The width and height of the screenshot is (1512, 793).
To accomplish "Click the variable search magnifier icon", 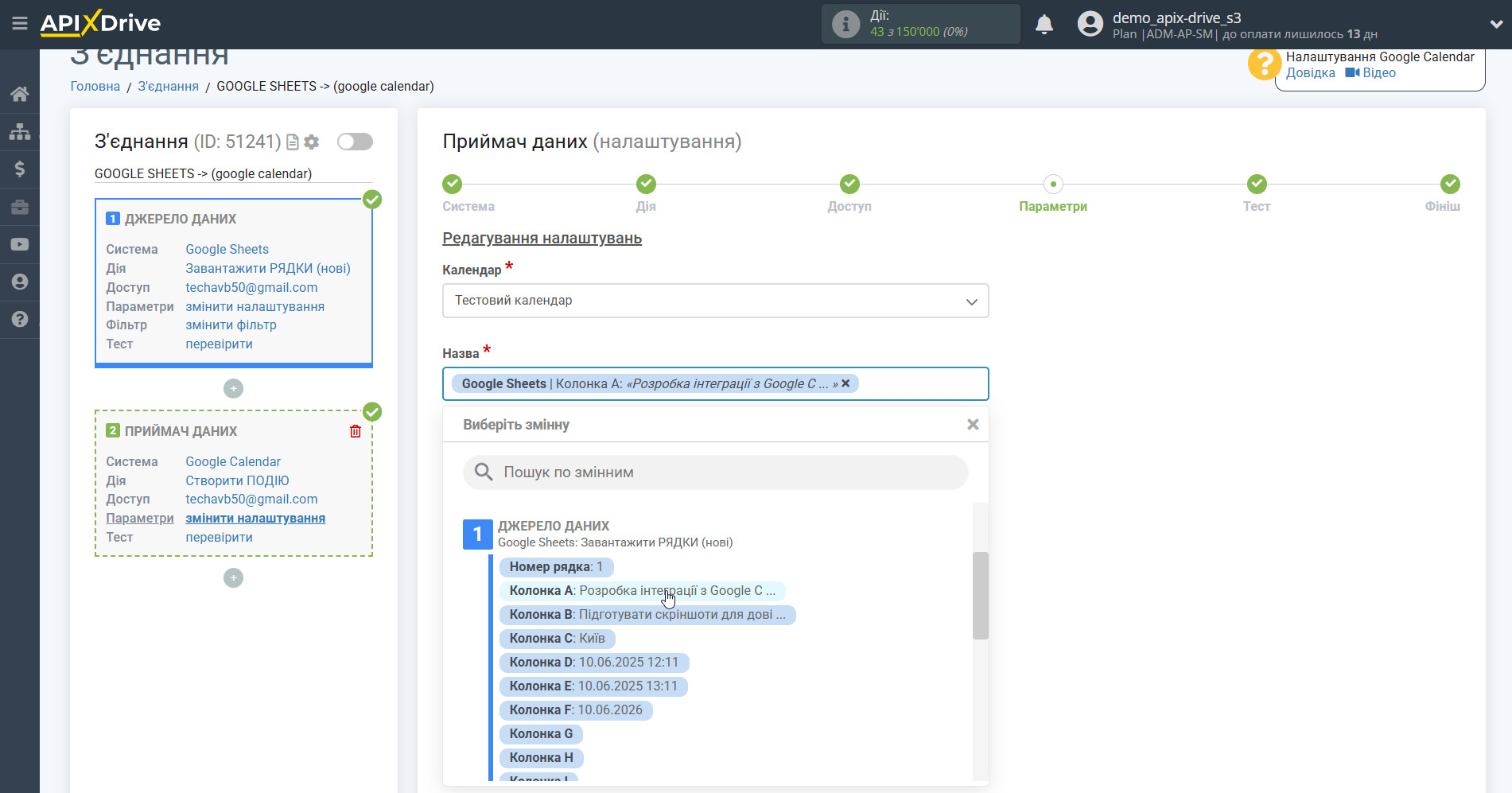I will (484, 472).
